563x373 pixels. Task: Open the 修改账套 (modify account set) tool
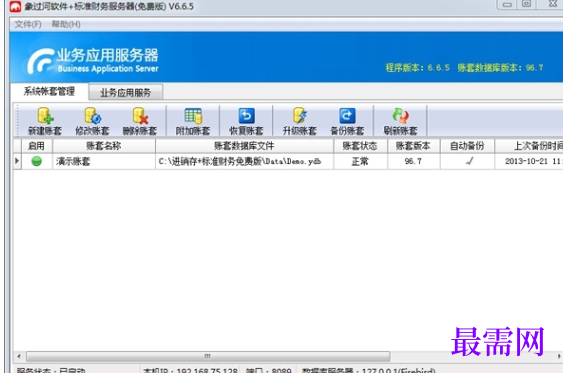pos(92,121)
